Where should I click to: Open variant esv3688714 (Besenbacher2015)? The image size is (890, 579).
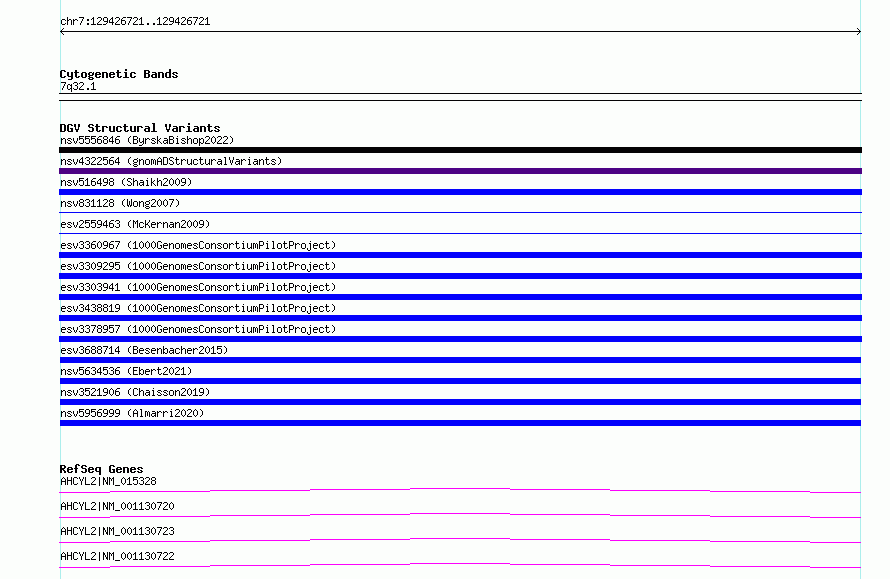click(x=144, y=350)
